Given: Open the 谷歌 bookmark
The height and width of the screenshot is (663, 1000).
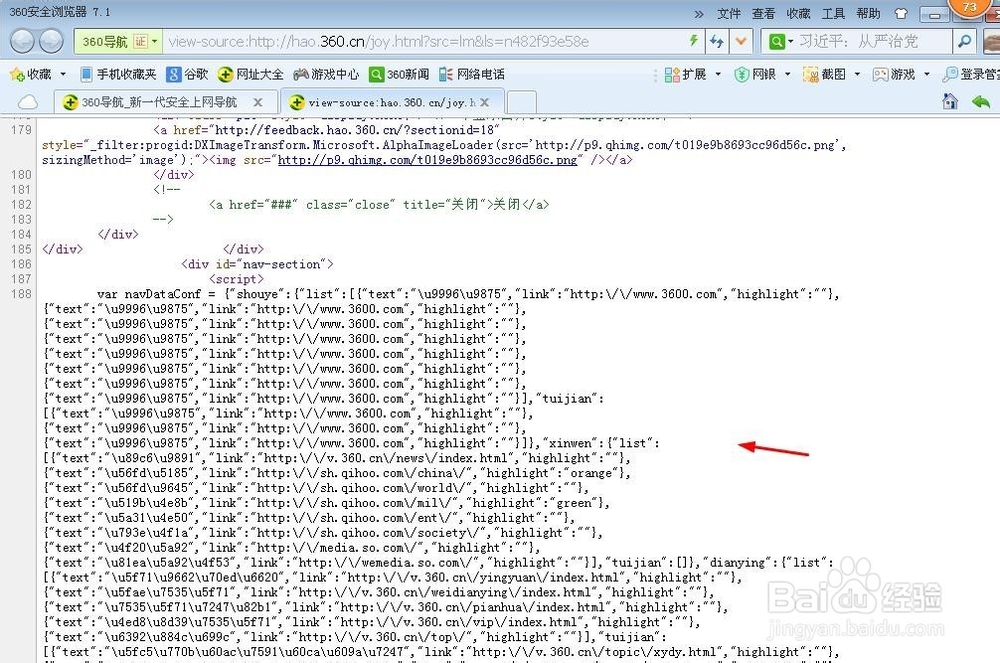Looking at the screenshot, I should (x=188, y=75).
